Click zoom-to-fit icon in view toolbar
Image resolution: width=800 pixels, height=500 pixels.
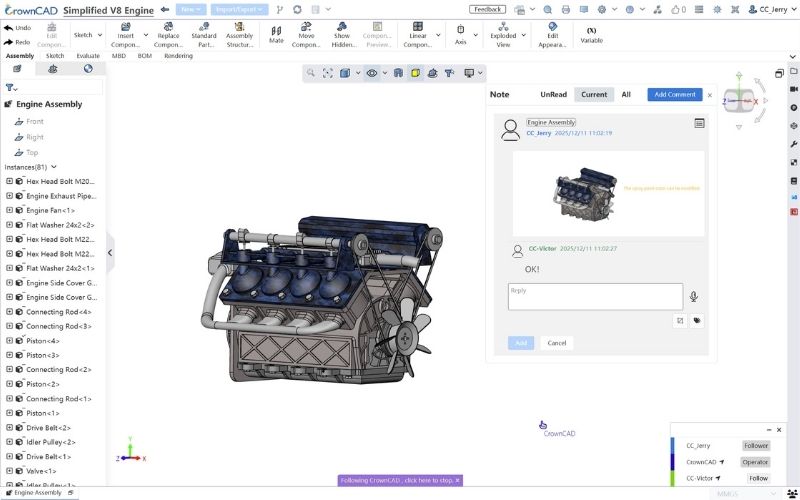click(328, 73)
